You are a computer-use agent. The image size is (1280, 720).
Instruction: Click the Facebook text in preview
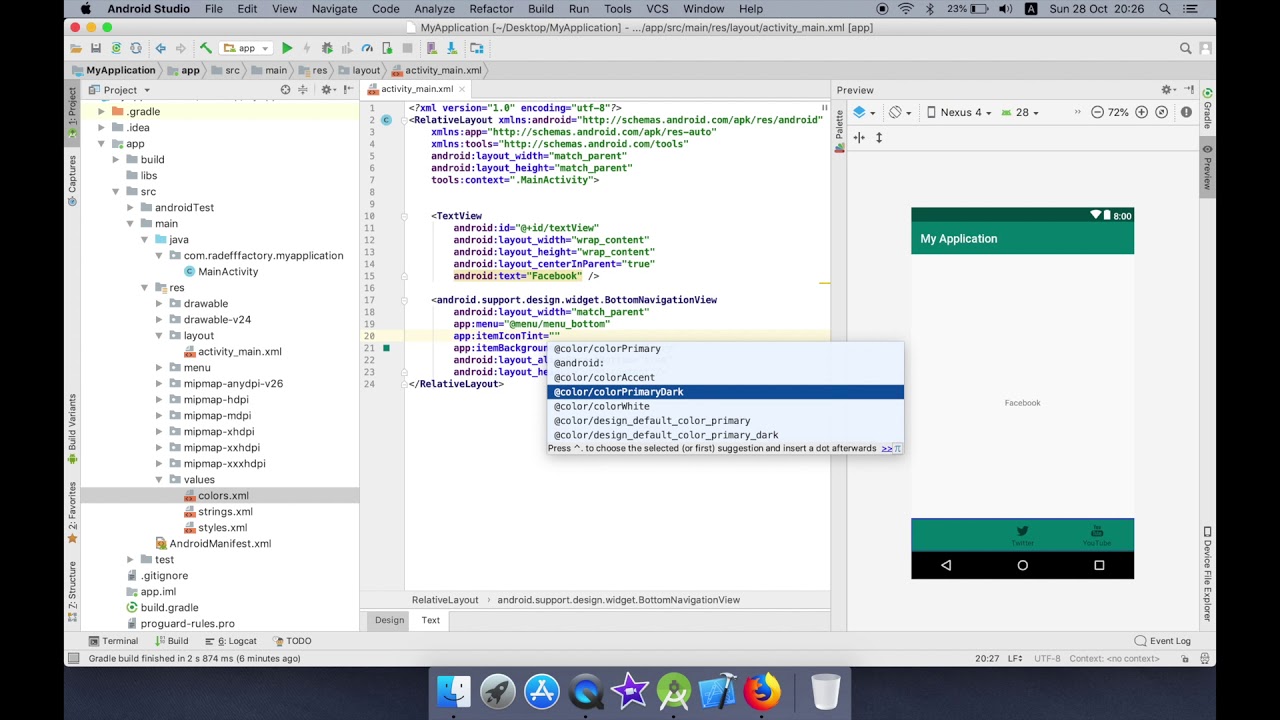(x=1022, y=403)
